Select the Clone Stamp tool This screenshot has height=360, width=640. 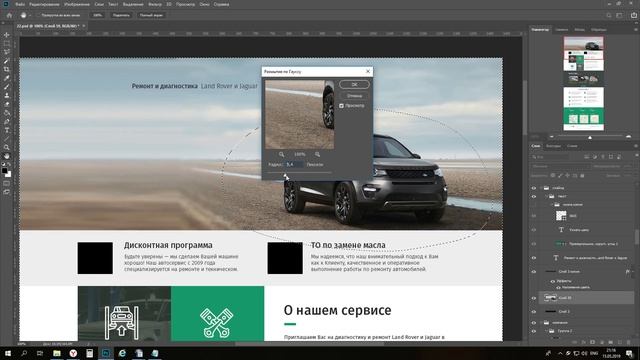pos(7,95)
